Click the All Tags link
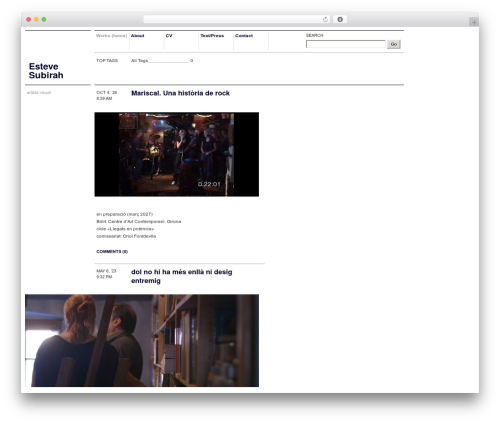500x423 pixels. [139, 61]
